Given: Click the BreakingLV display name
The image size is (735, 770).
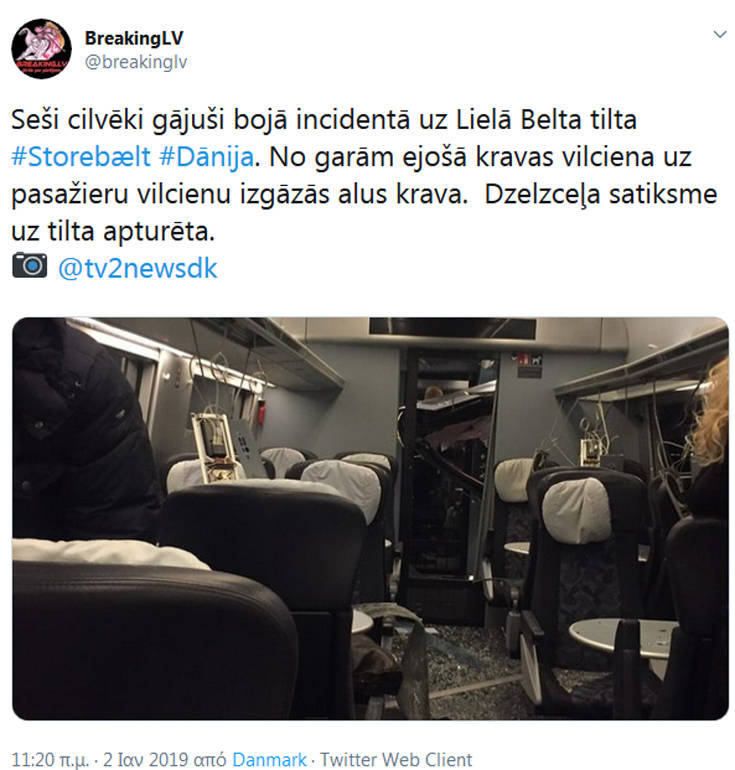Looking at the screenshot, I should pos(134,38).
